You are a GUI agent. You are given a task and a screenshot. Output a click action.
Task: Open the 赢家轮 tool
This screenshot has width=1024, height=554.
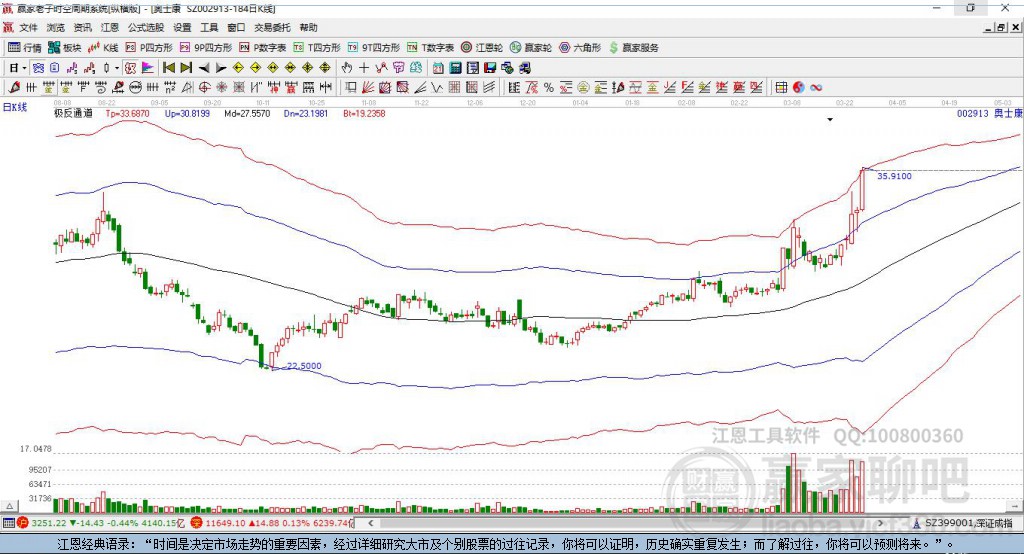(531, 48)
